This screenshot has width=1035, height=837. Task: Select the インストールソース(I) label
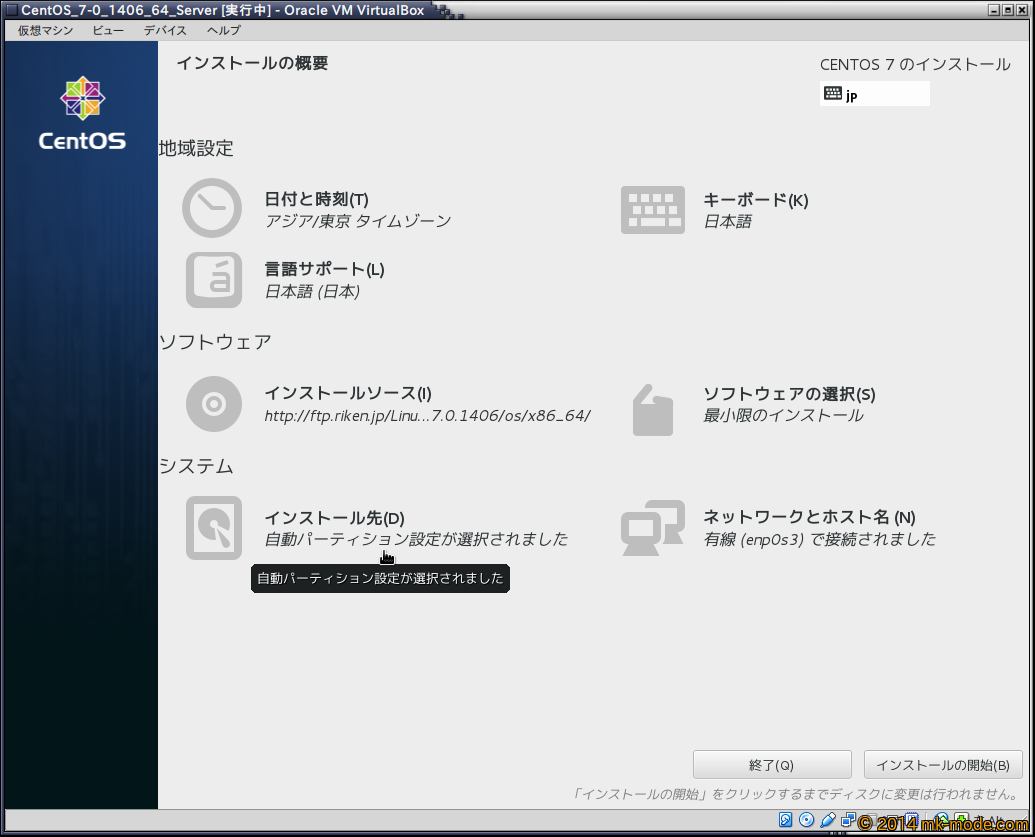[348, 394]
